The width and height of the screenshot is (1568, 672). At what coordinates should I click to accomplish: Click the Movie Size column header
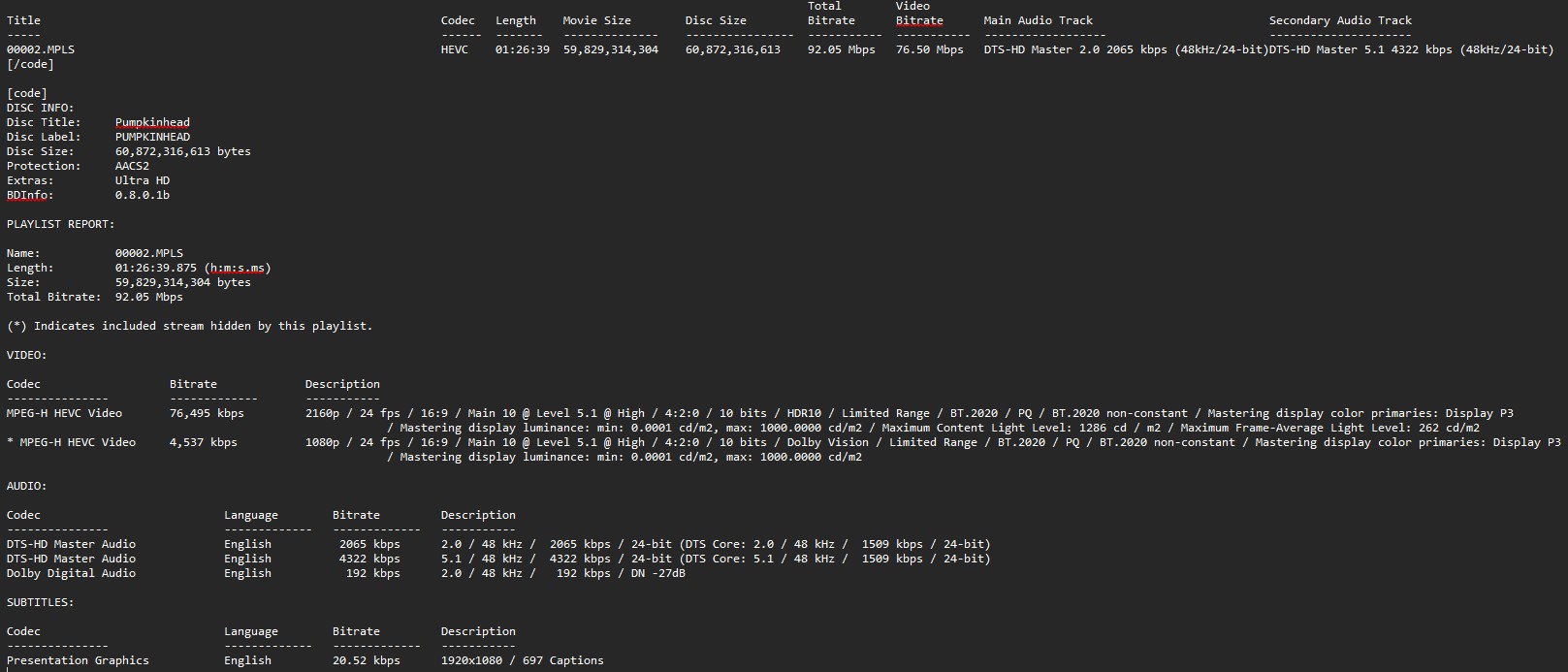(596, 20)
